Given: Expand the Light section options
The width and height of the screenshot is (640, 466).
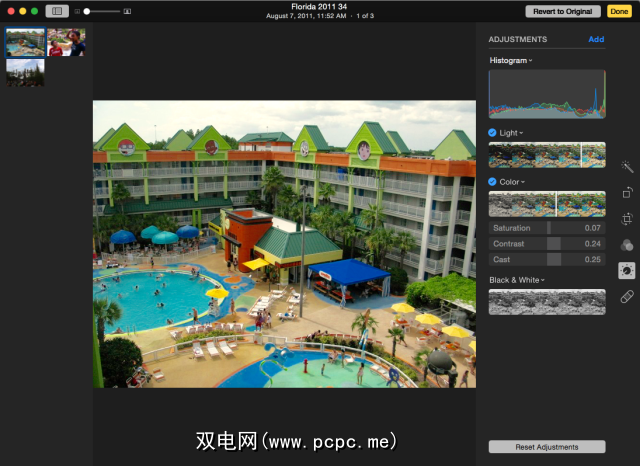Looking at the screenshot, I should click(521, 133).
